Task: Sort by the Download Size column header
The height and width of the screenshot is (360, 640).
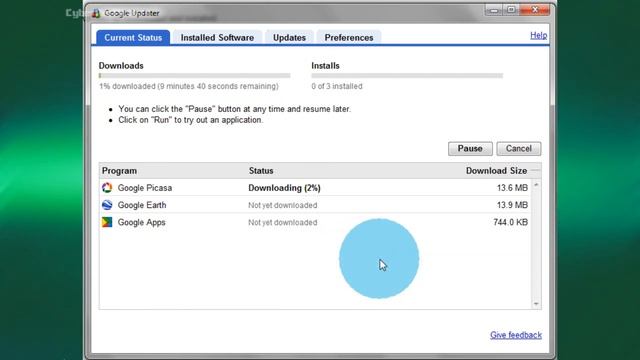Action: point(496,171)
